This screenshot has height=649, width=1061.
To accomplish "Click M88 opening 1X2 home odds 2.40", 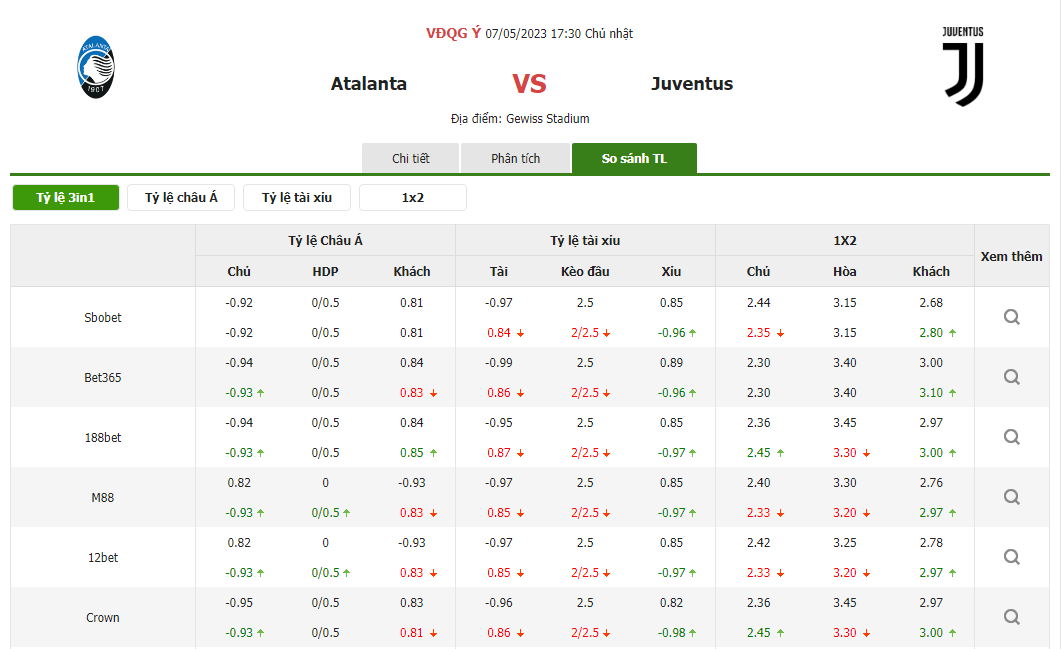I will coord(759,483).
